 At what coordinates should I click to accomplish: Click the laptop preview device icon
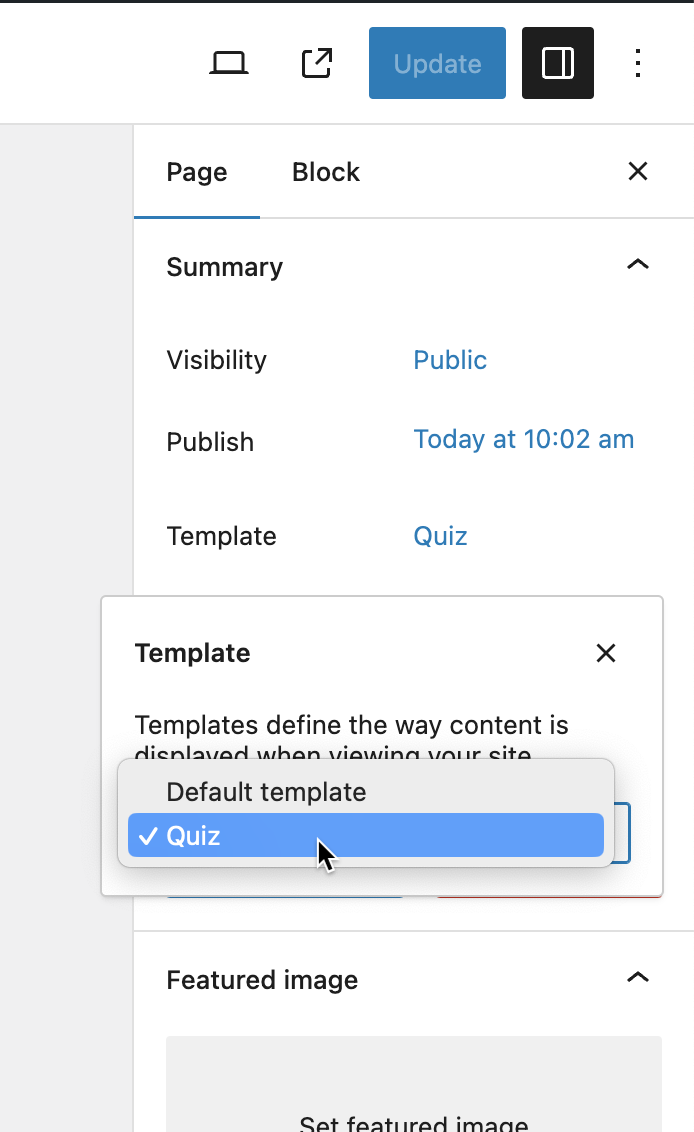coord(229,64)
